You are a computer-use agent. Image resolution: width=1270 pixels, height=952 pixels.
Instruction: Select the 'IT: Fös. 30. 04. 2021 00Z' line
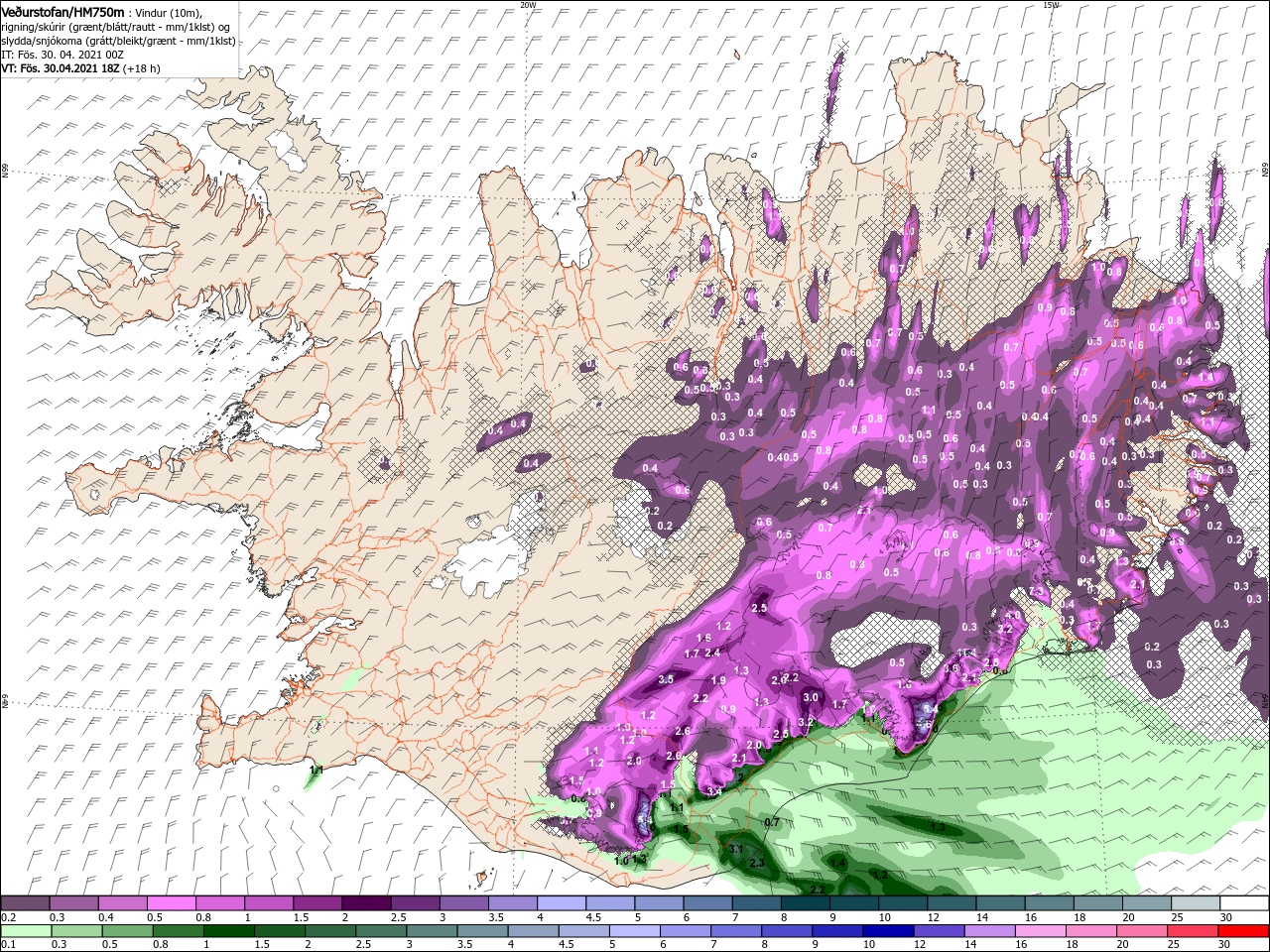pos(63,55)
